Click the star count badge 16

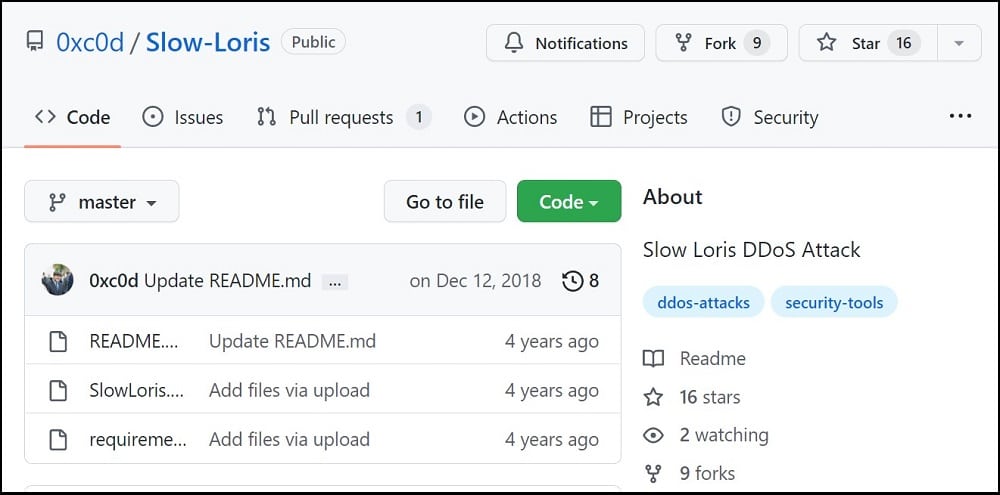point(904,43)
